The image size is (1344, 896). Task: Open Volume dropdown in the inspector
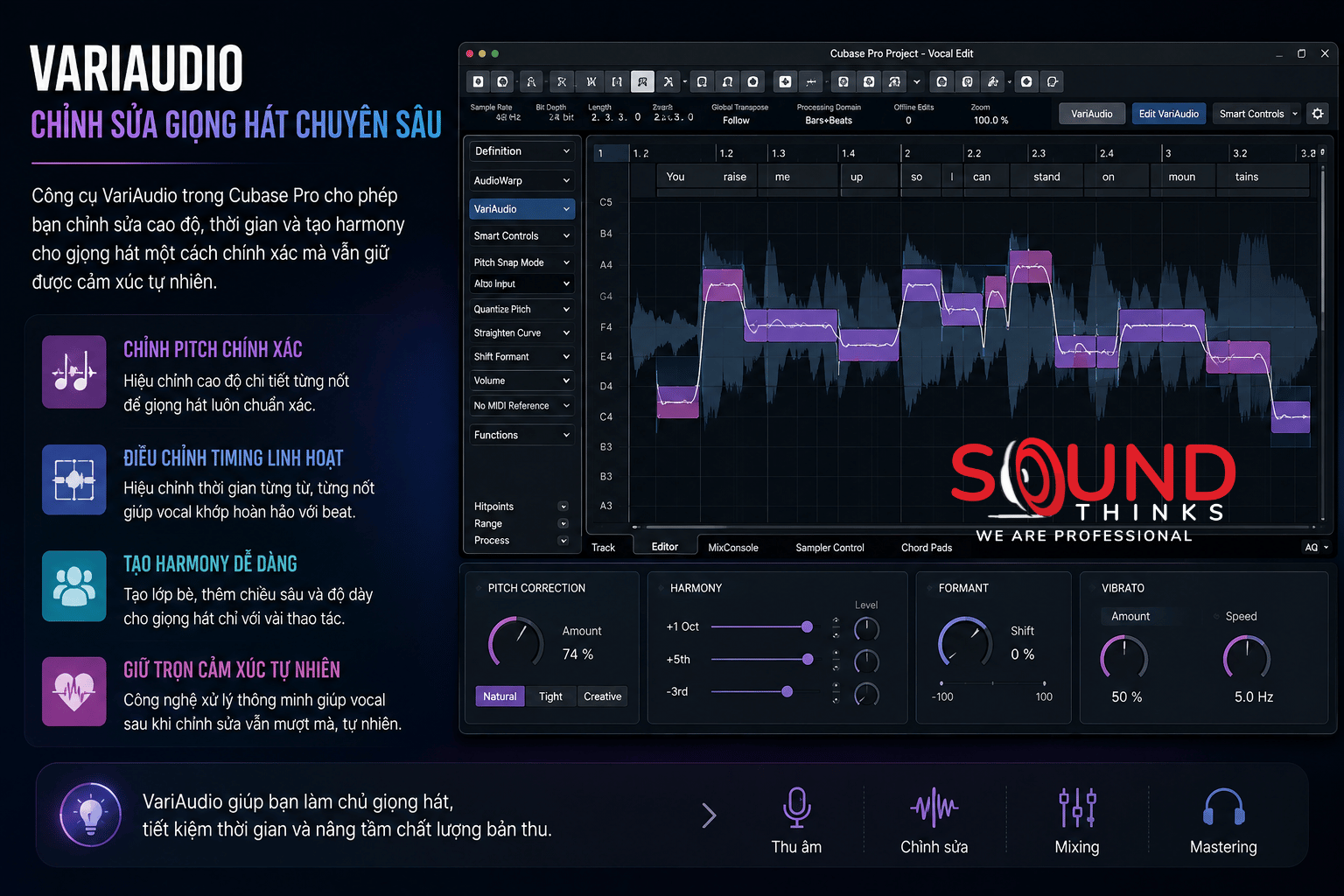coord(522,381)
